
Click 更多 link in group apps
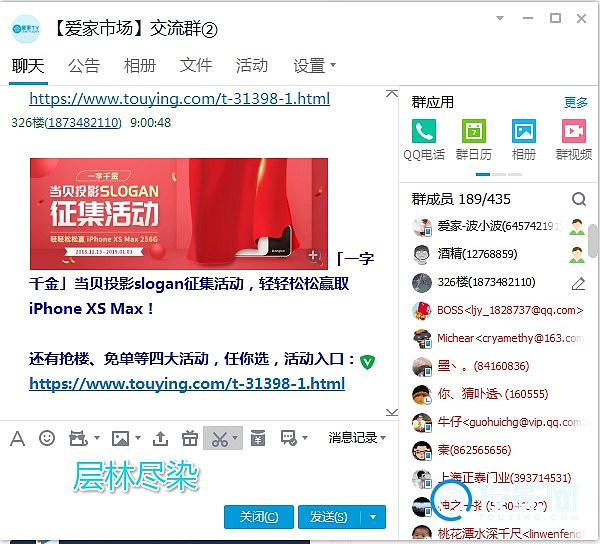(x=576, y=102)
